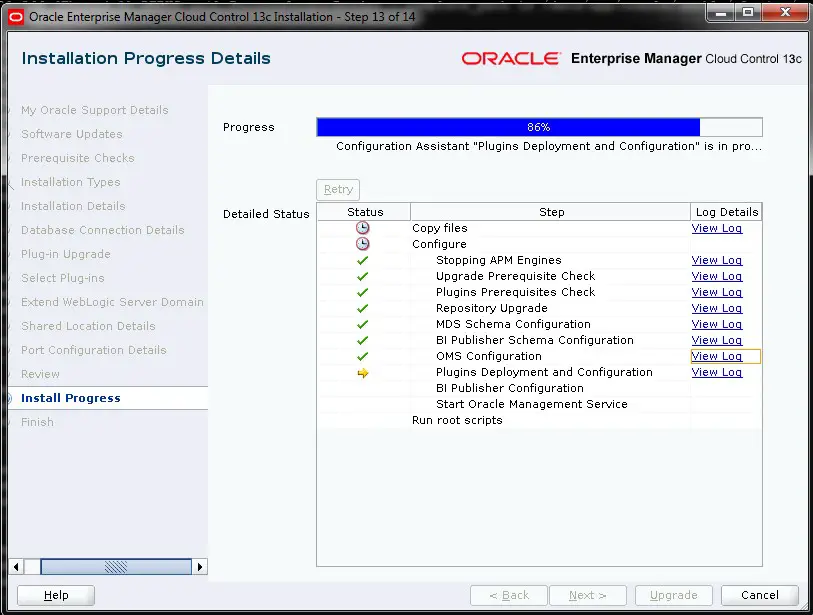Click the Back button
The image size is (813, 615).
click(x=509, y=595)
